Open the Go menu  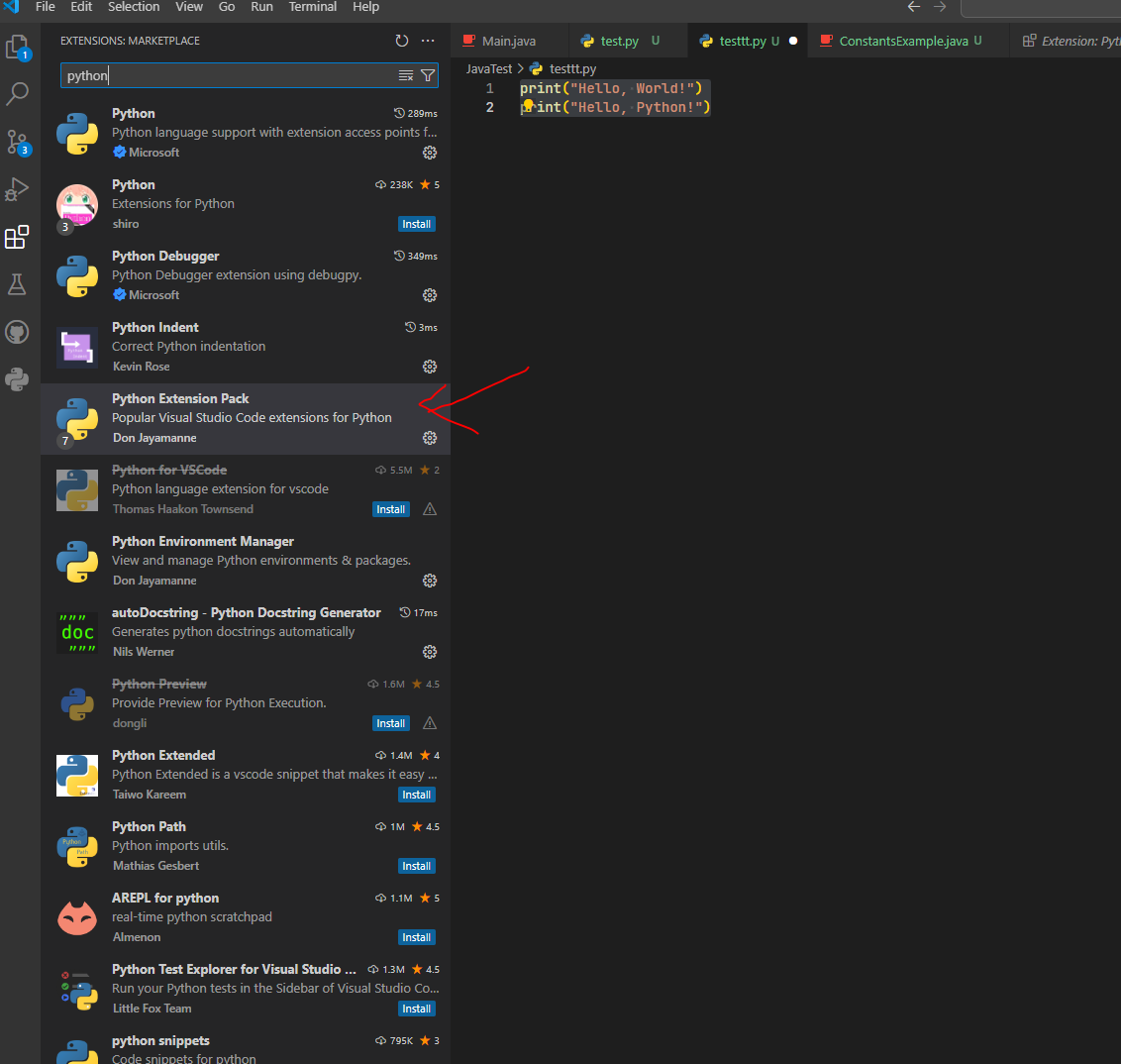(x=227, y=6)
